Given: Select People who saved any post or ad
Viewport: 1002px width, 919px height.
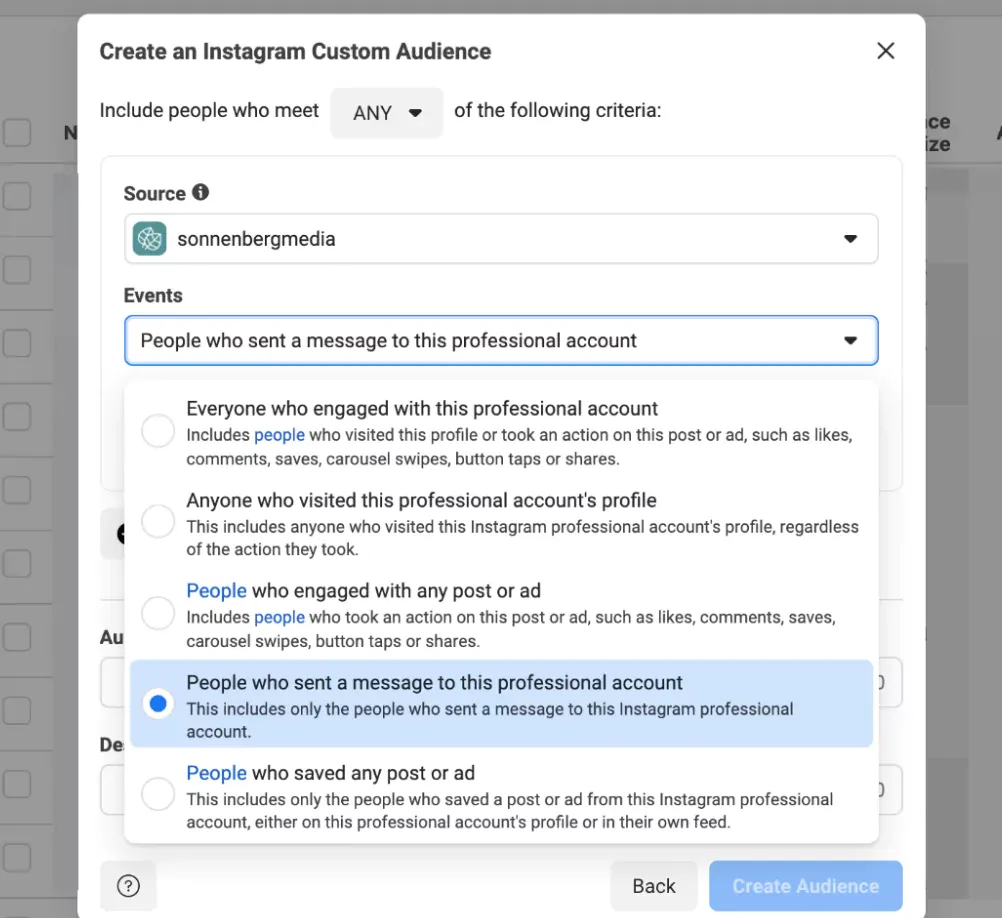Looking at the screenshot, I should click(158, 794).
